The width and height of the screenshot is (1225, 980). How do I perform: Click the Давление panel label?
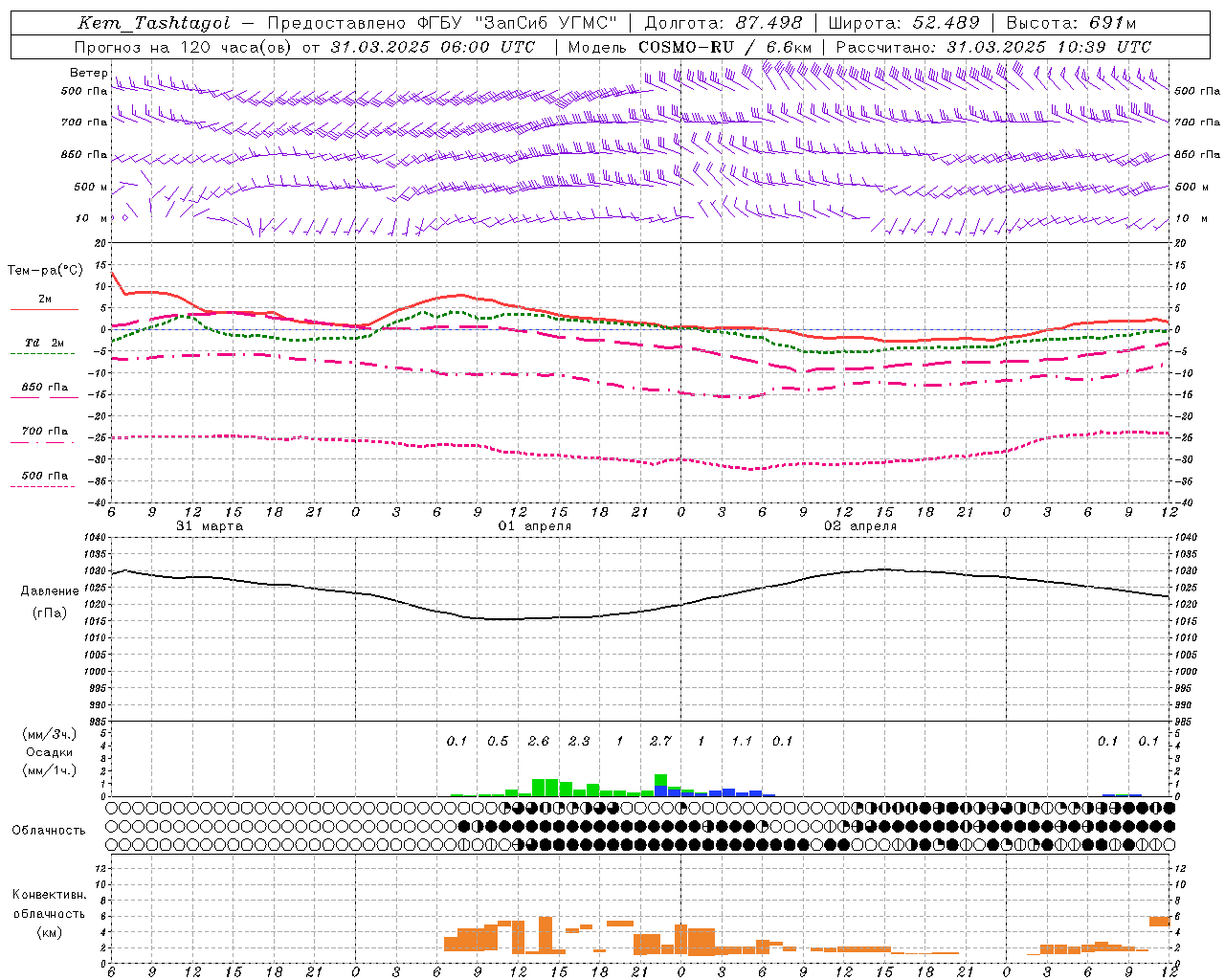(x=50, y=591)
